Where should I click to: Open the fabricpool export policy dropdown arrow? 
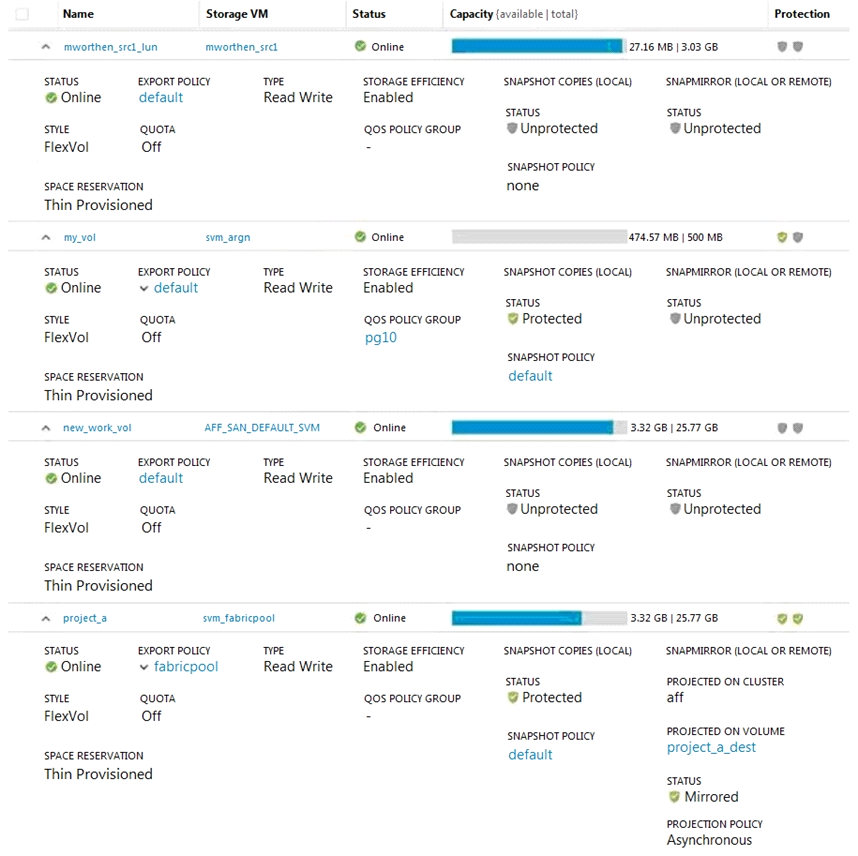(144, 667)
